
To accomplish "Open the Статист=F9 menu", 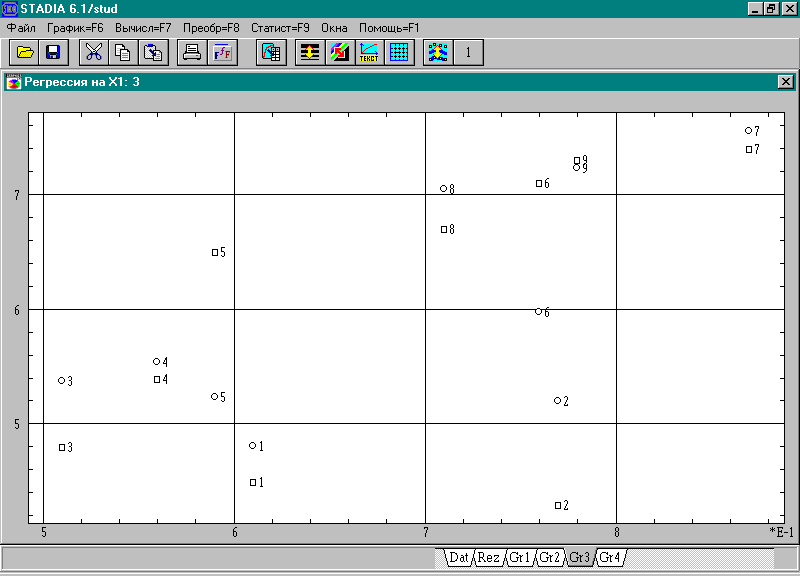I will (x=280, y=28).
